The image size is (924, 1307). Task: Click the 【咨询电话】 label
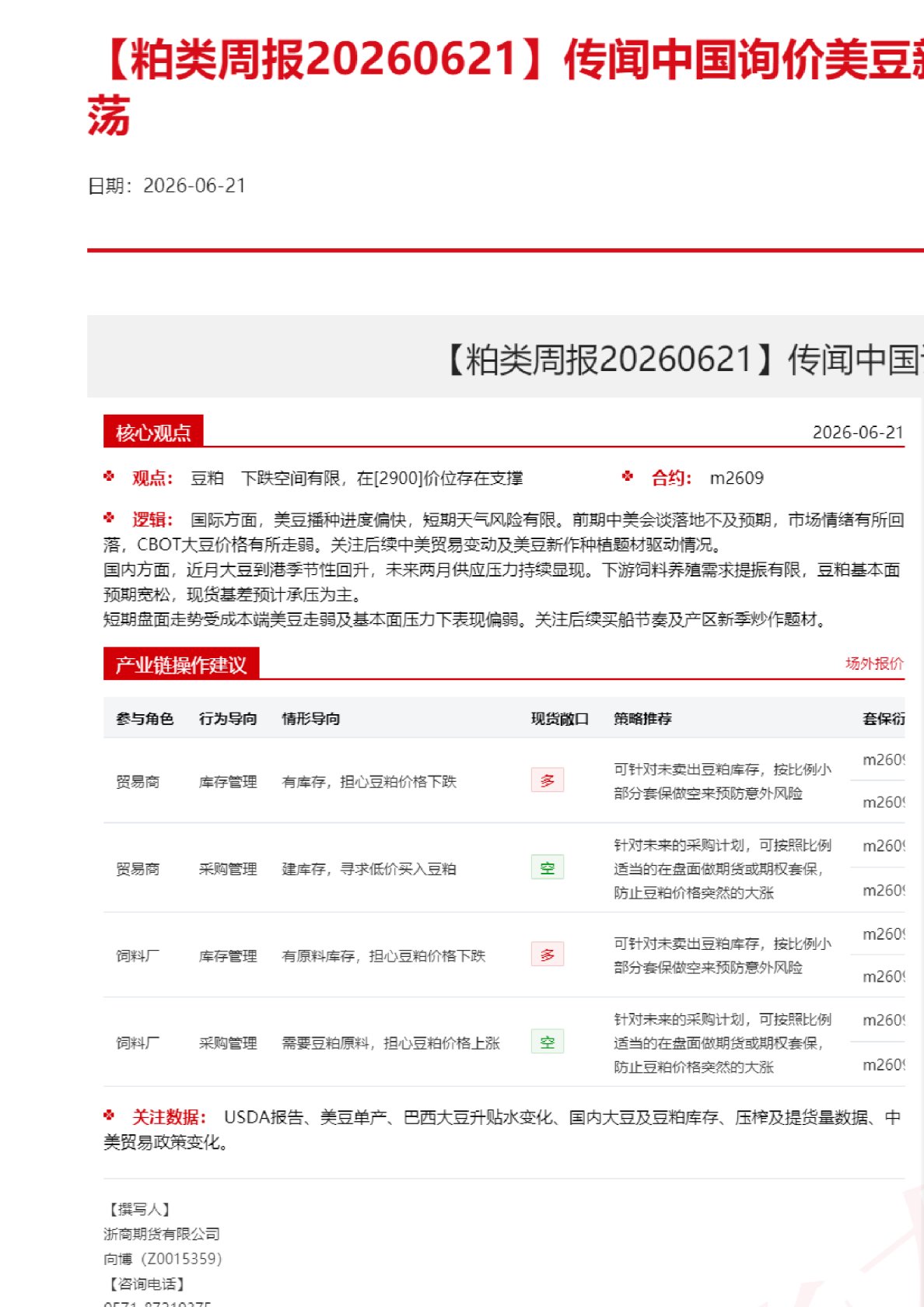click(147, 1284)
